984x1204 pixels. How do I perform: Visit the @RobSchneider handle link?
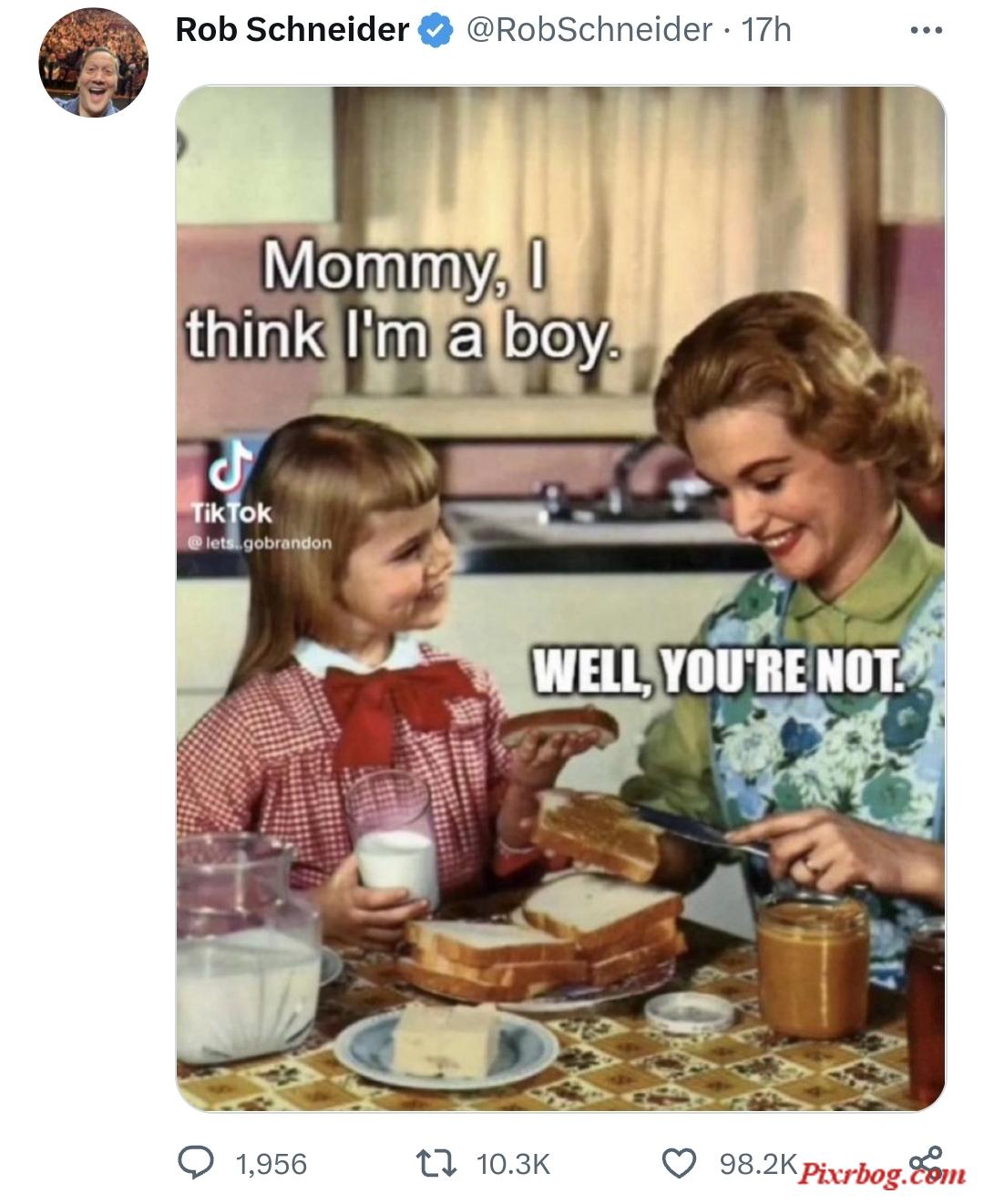(x=589, y=30)
